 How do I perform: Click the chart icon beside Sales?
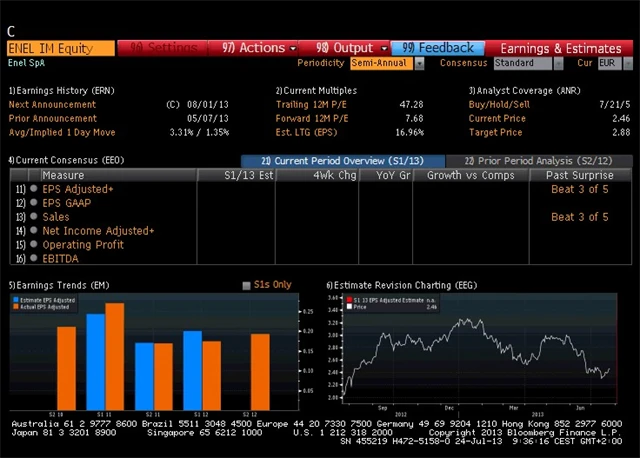coord(34,217)
